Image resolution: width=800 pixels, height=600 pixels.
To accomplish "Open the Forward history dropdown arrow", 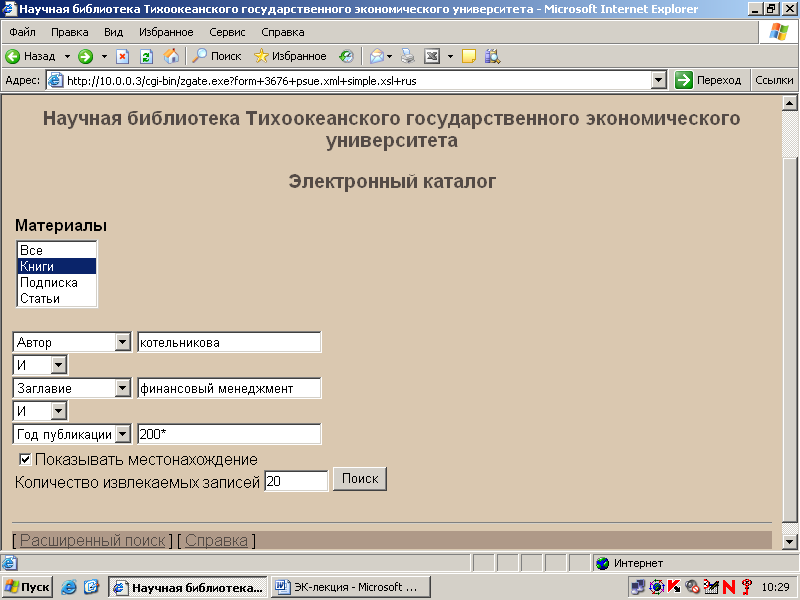I will 104,56.
